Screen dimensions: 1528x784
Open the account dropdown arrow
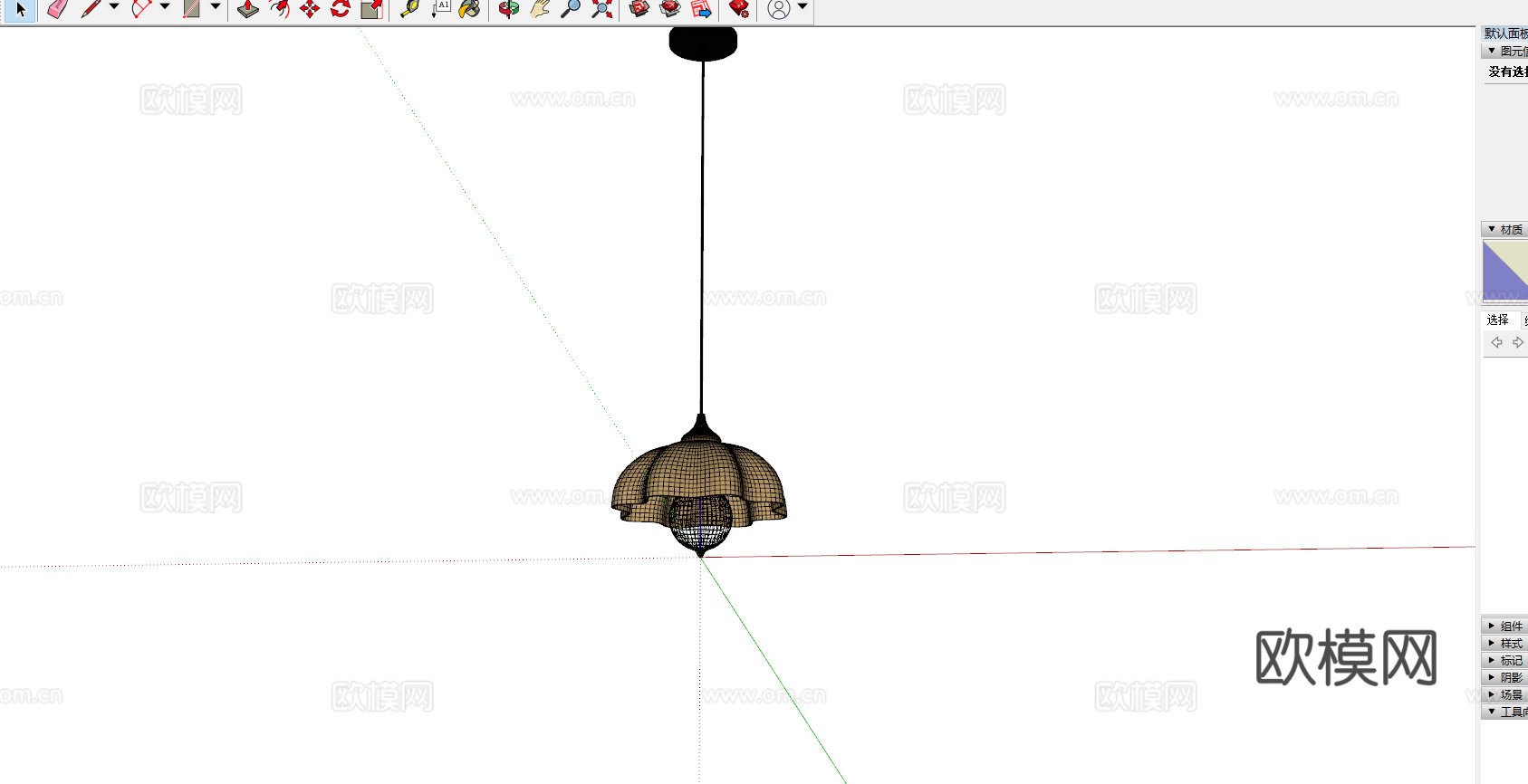(802, 7)
